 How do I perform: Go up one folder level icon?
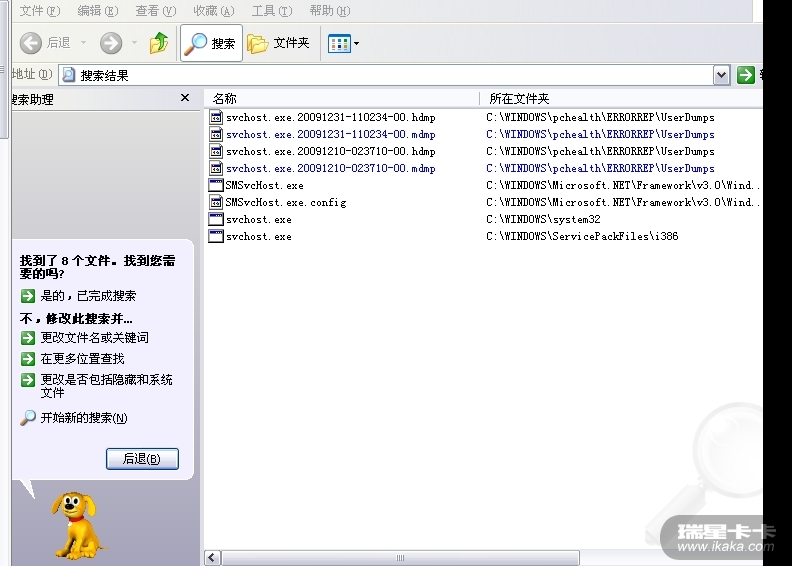pyautogui.click(x=159, y=43)
